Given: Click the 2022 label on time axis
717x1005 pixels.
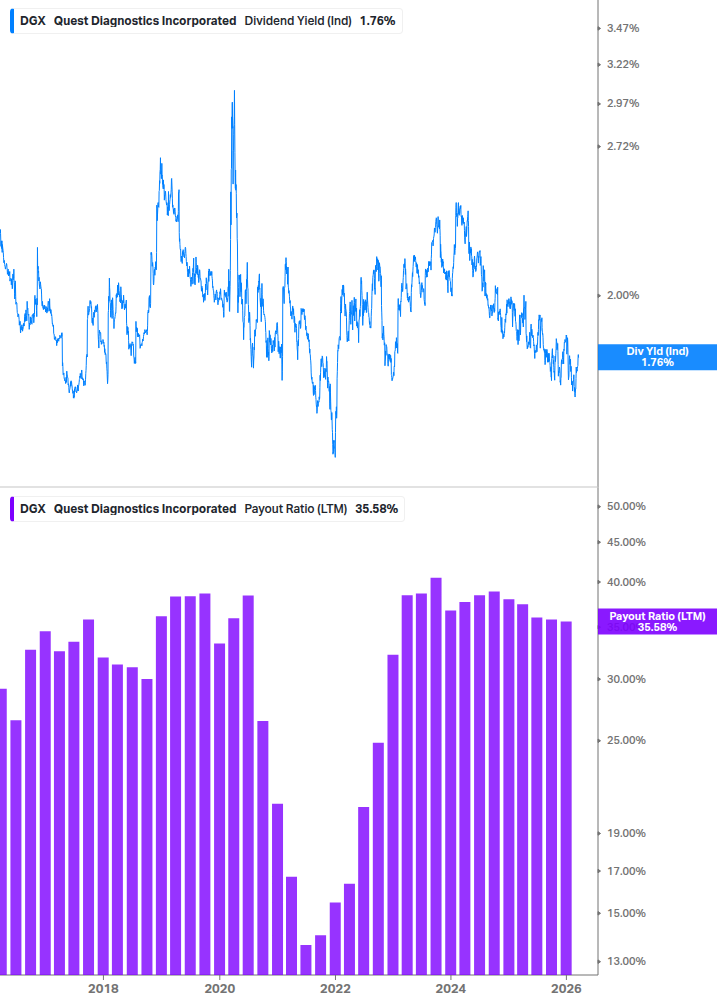Looking at the screenshot, I should coord(335,989).
